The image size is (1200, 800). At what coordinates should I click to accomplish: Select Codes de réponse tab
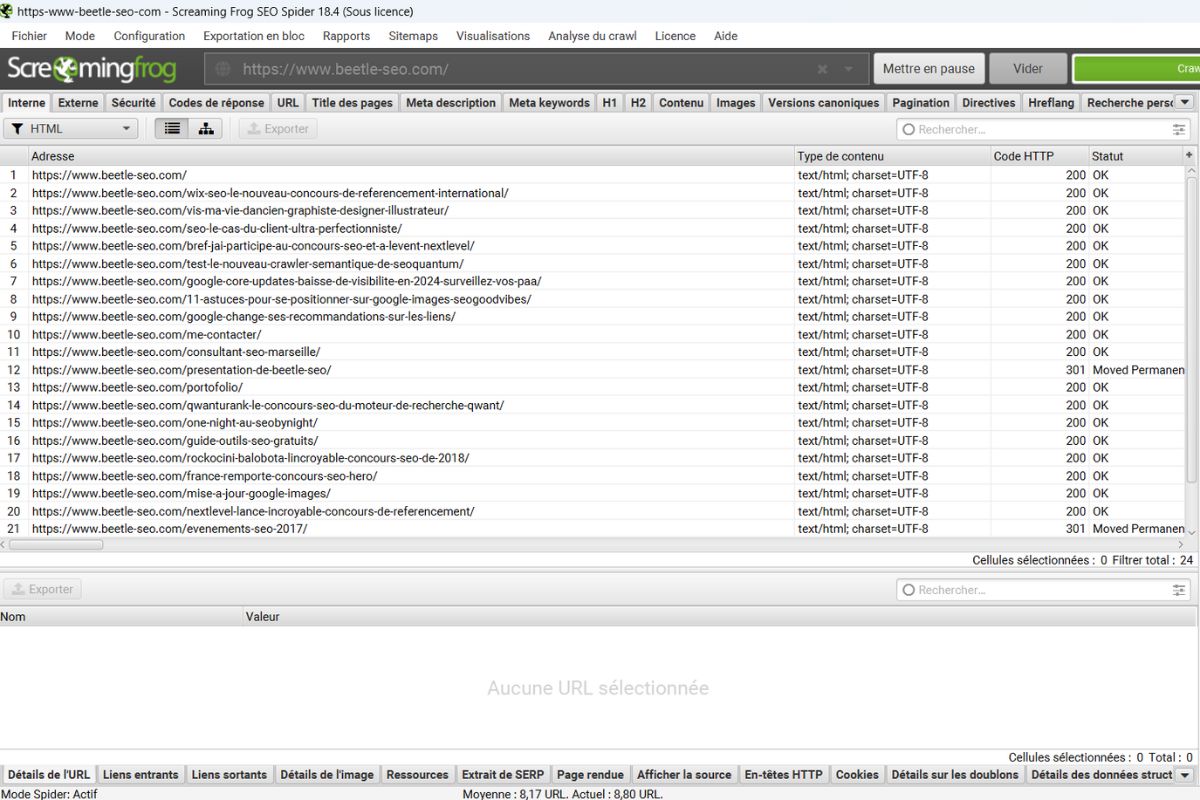coord(217,102)
